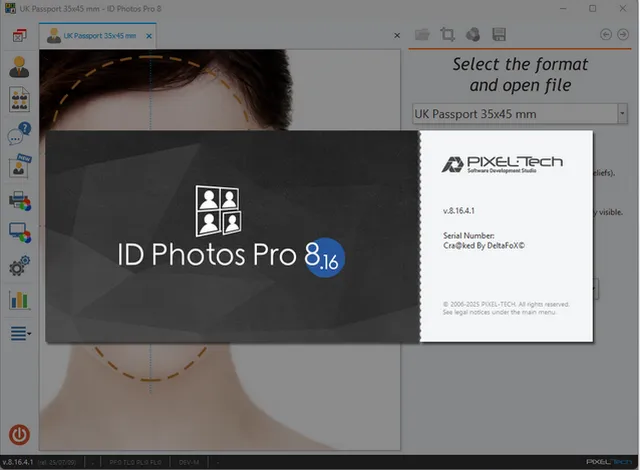The image size is (640, 470).
Task: Click the PIXEL-Tech logo in about dialog
Action: pos(502,164)
